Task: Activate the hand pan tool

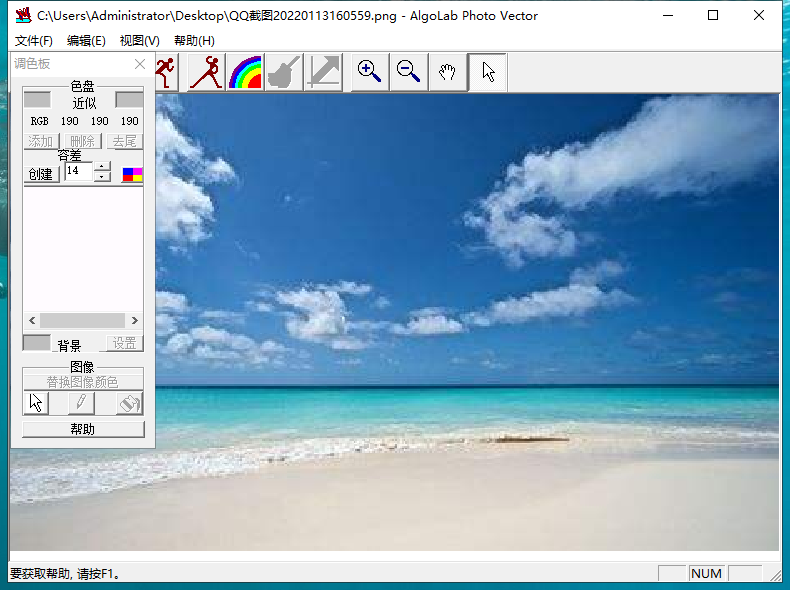Action: point(448,72)
